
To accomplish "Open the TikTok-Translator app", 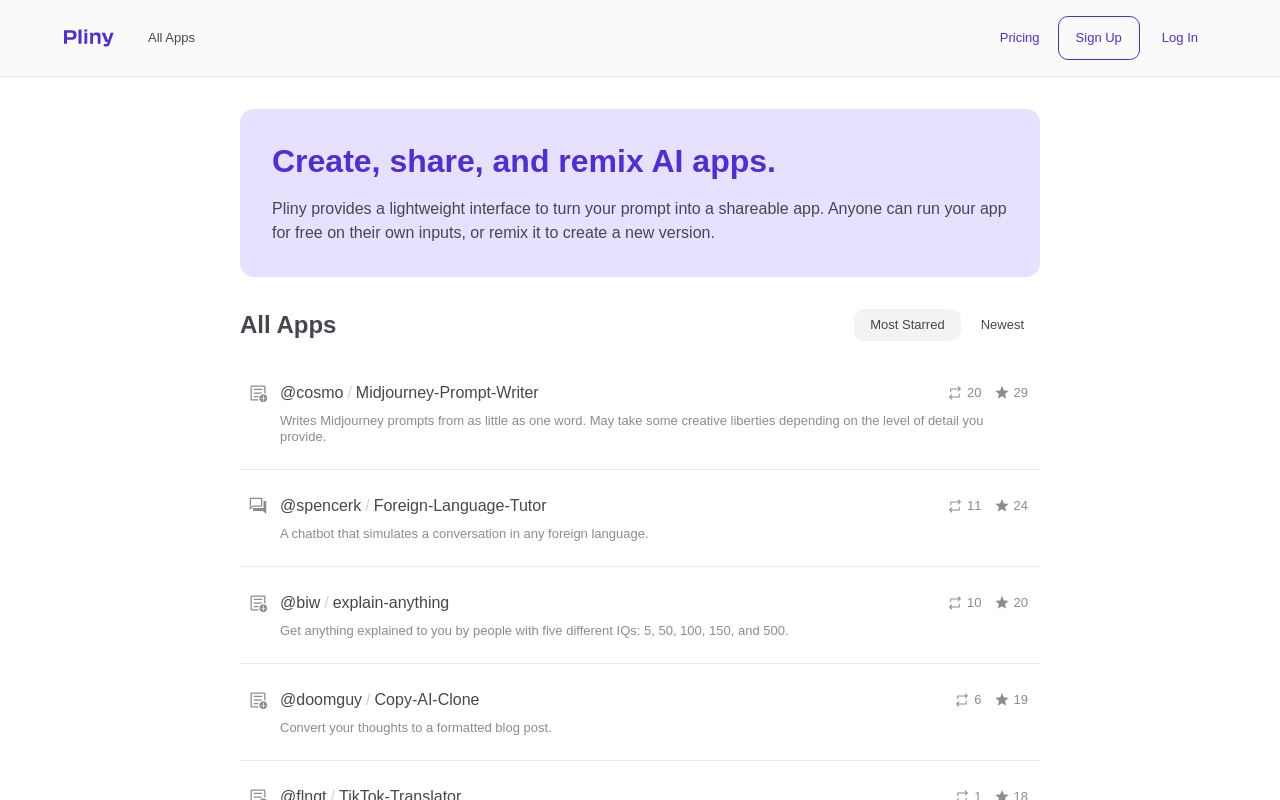I will coord(400,795).
